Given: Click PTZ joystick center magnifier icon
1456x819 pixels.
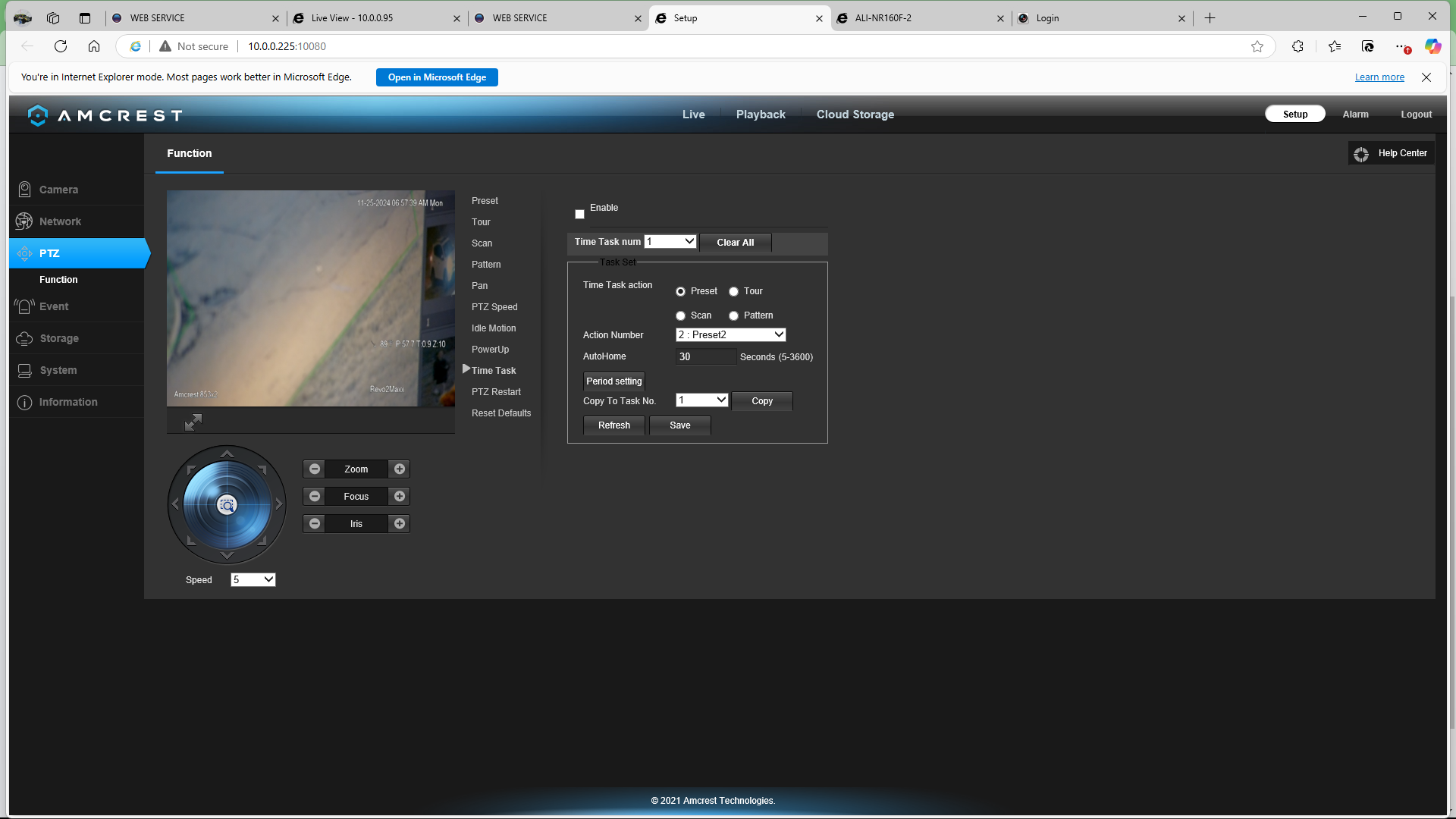Looking at the screenshot, I should (x=227, y=505).
